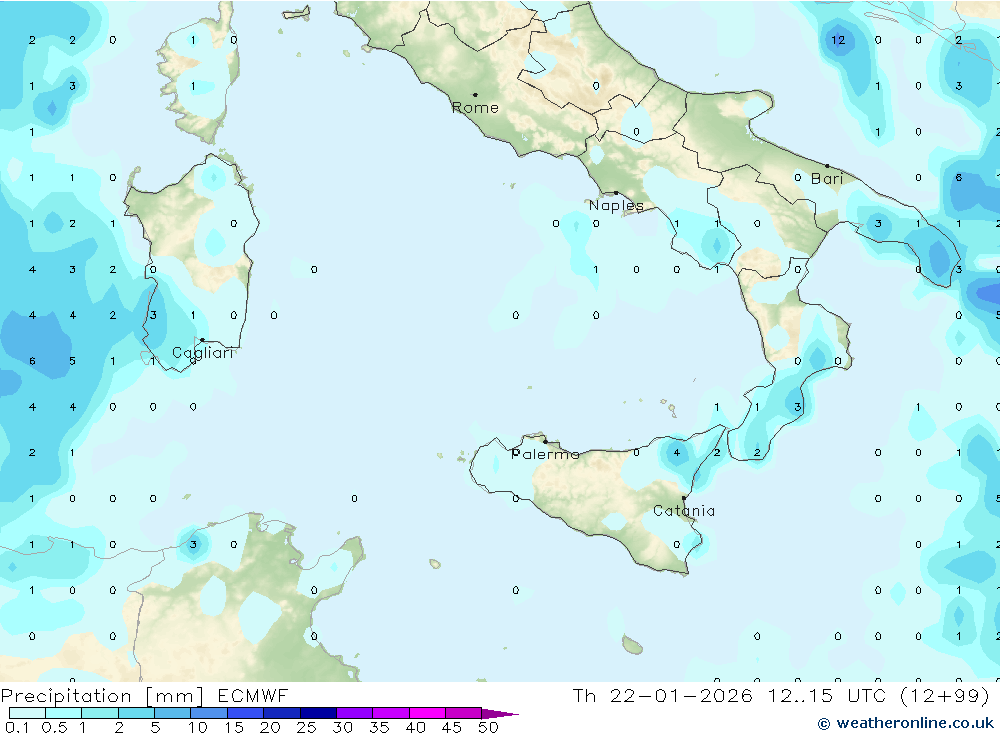Pick the legend swatch between 40 and 45
Viewport: 1000px width, 733px height.
pyautogui.click(x=427, y=713)
